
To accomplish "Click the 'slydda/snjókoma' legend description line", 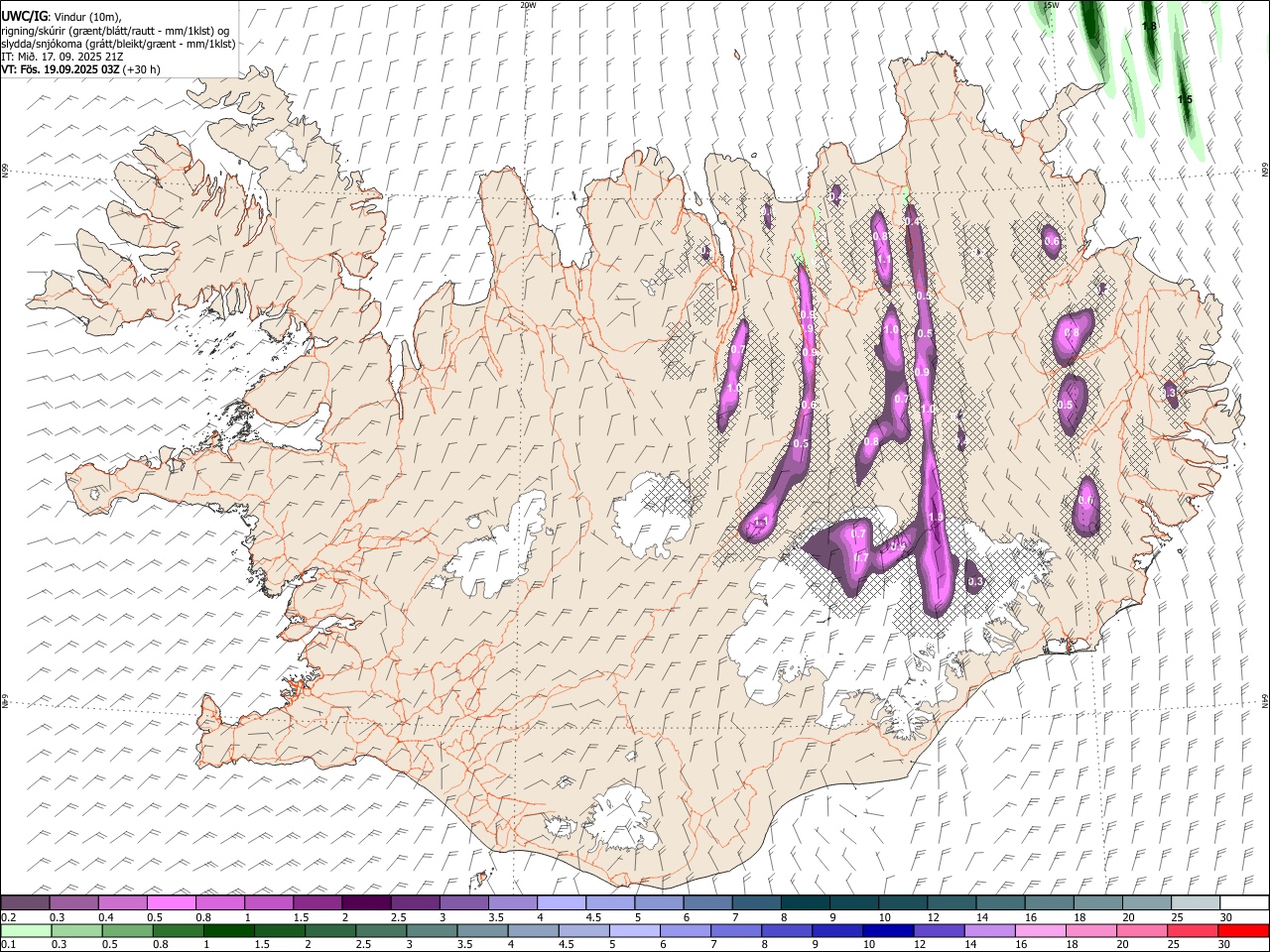I will 118,44.
